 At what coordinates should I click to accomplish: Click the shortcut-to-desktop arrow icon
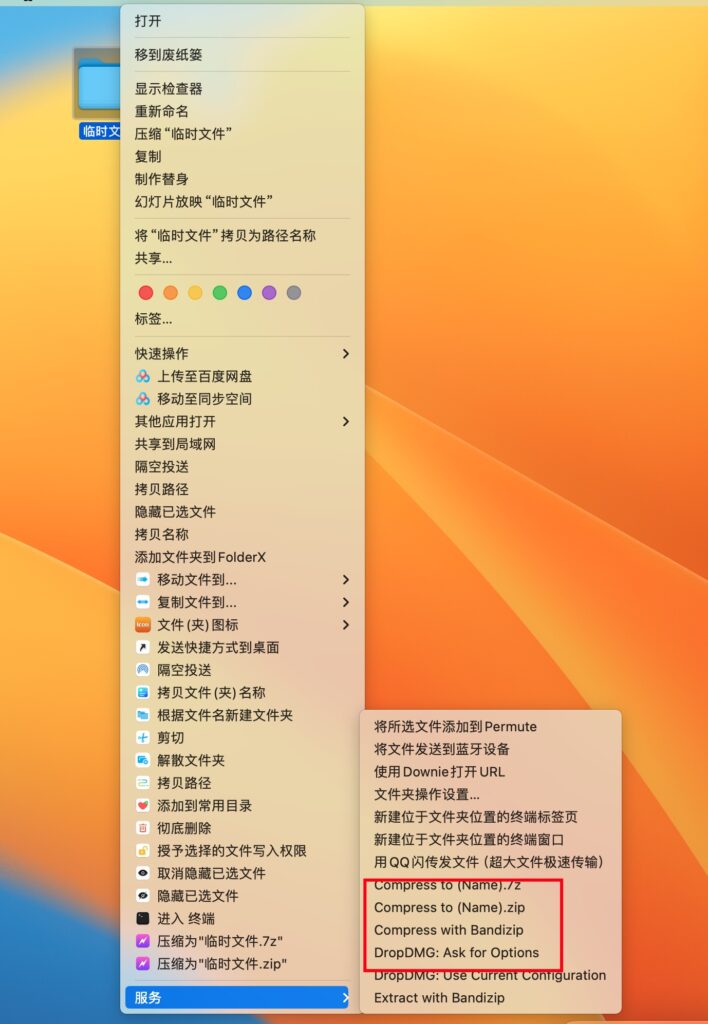[142, 647]
